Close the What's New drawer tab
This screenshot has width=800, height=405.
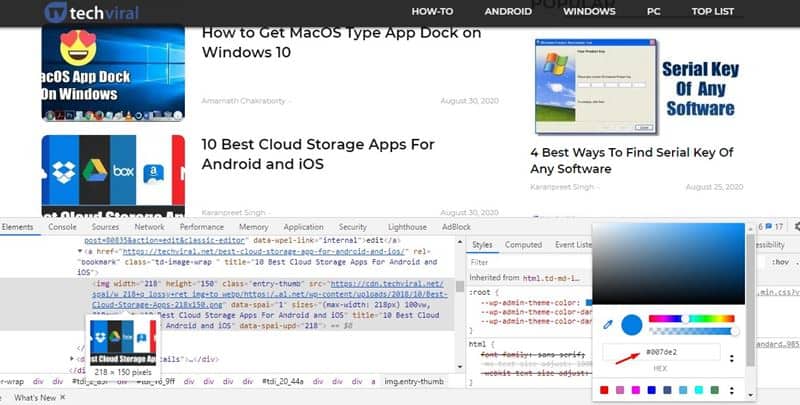[x=63, y=397]
